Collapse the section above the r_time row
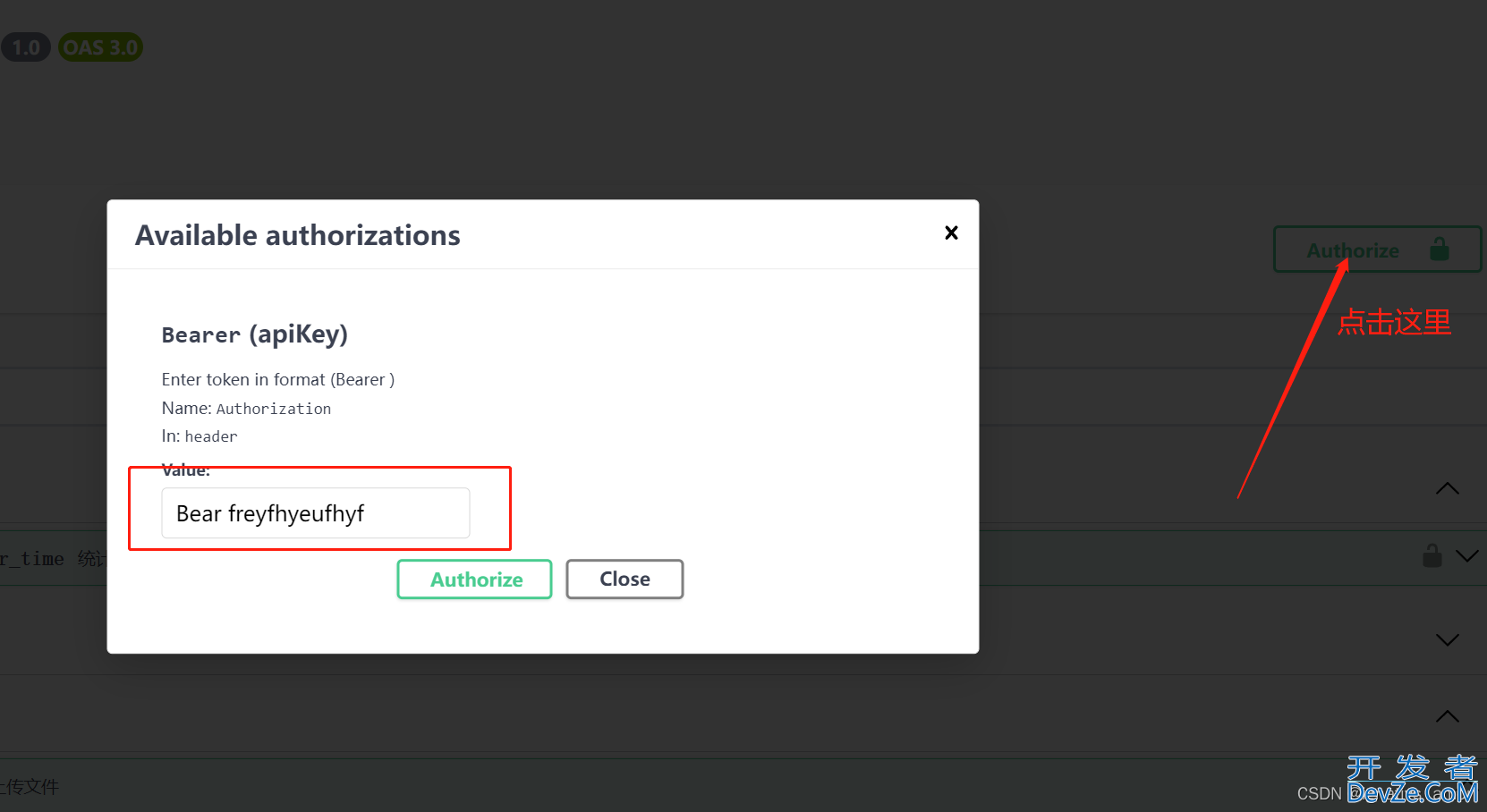1487x812 pixels. click(x=1447, y=488)
